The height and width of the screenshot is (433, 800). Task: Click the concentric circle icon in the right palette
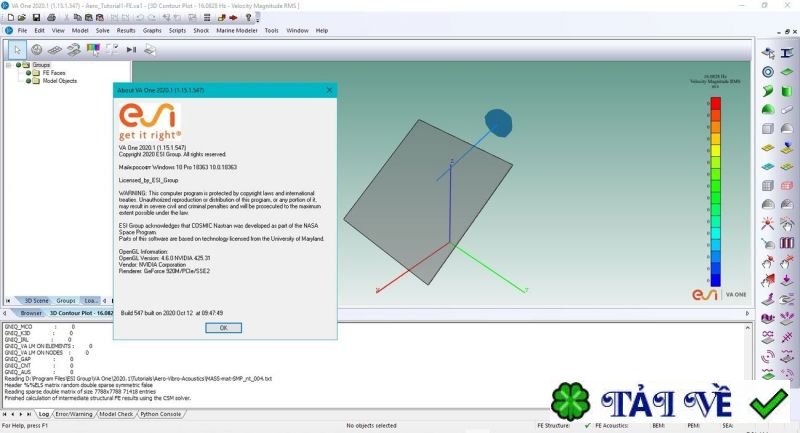768,72
